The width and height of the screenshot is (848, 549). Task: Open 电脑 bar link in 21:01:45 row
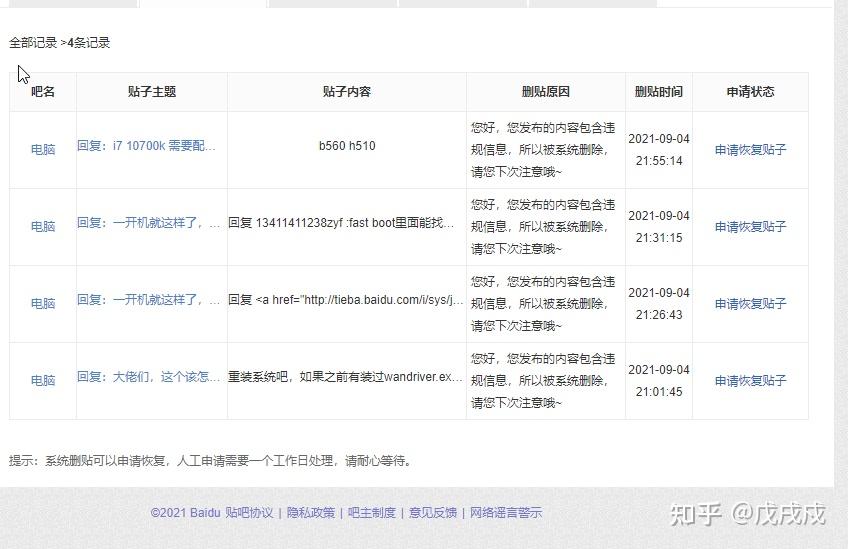coord(43,380)
